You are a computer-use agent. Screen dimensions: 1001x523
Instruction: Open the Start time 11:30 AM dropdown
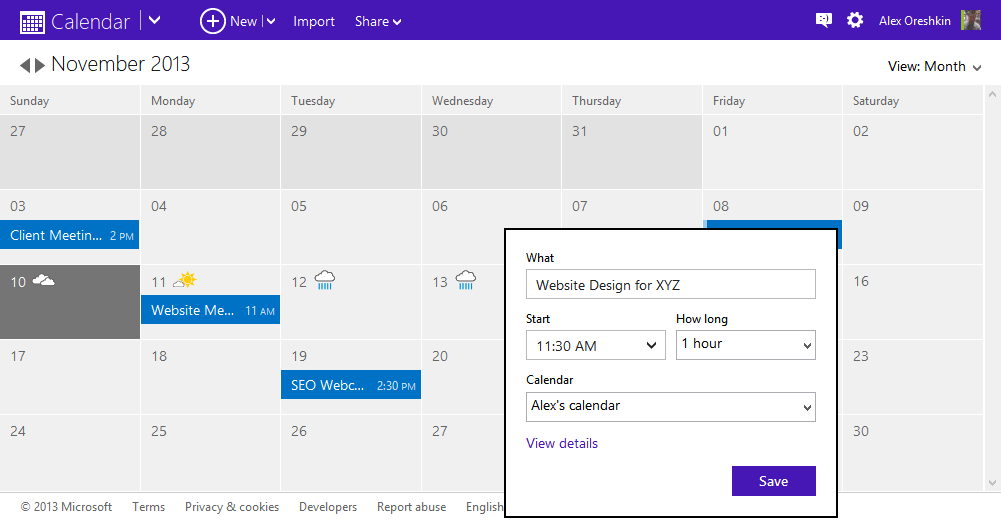[596, 345]
